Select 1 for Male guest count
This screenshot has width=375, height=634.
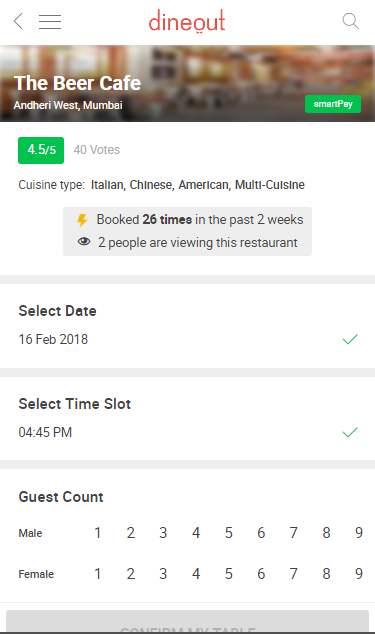[97, 533]
